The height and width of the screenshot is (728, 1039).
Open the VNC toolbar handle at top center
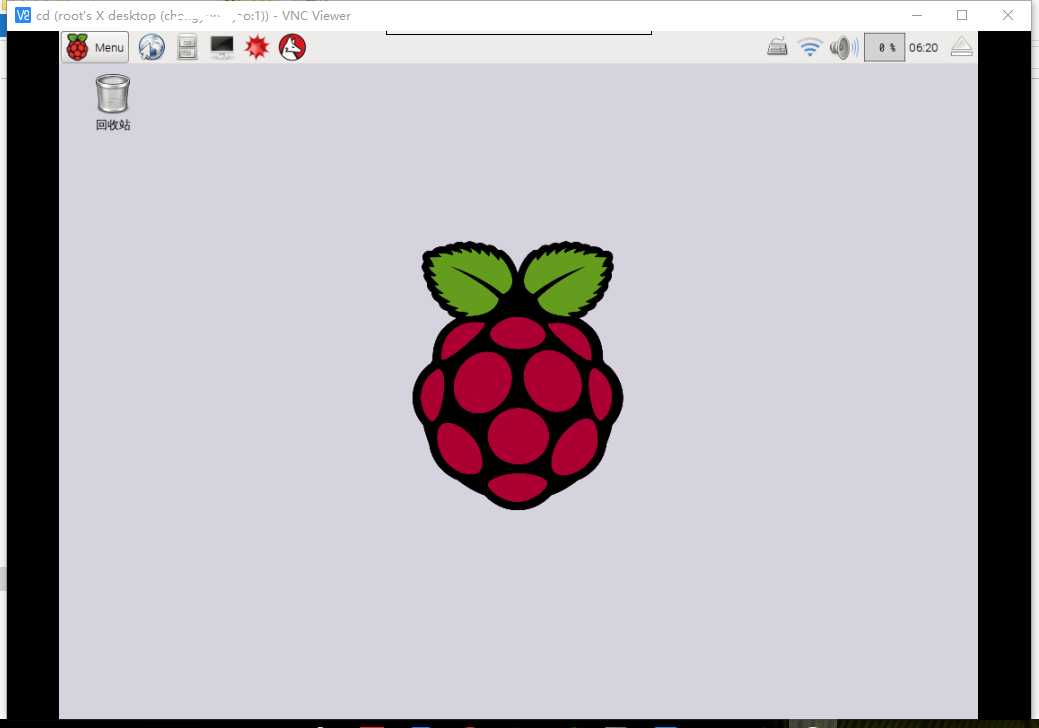coord(519,32)
